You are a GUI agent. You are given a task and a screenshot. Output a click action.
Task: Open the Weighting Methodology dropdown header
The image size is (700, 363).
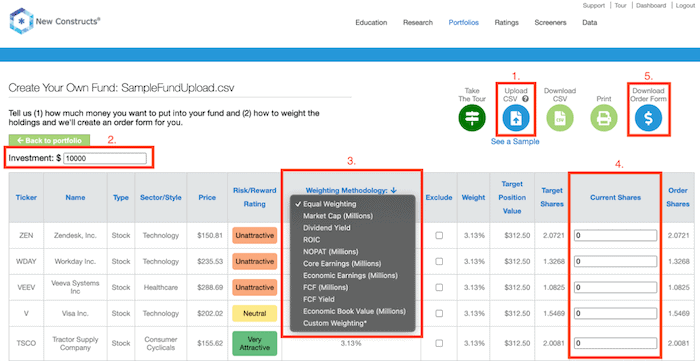351,190
